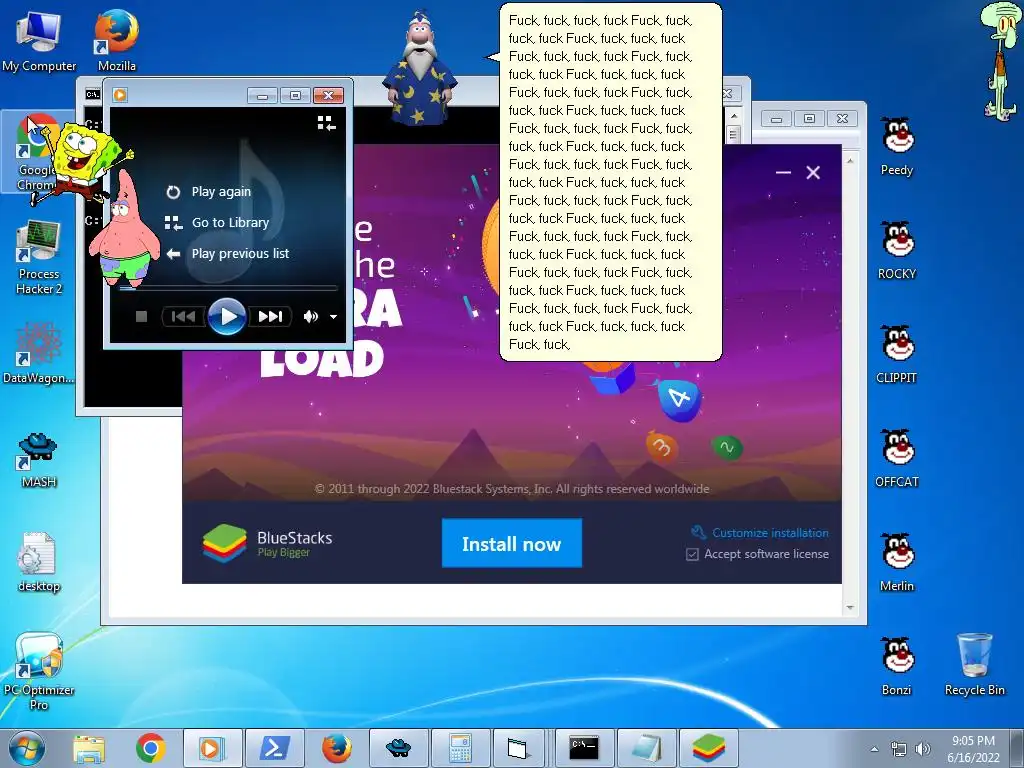The height and width of the screenshot is (768, 1024).
Task: Select the Merlin desktop icon
Action: coord(897,562)
